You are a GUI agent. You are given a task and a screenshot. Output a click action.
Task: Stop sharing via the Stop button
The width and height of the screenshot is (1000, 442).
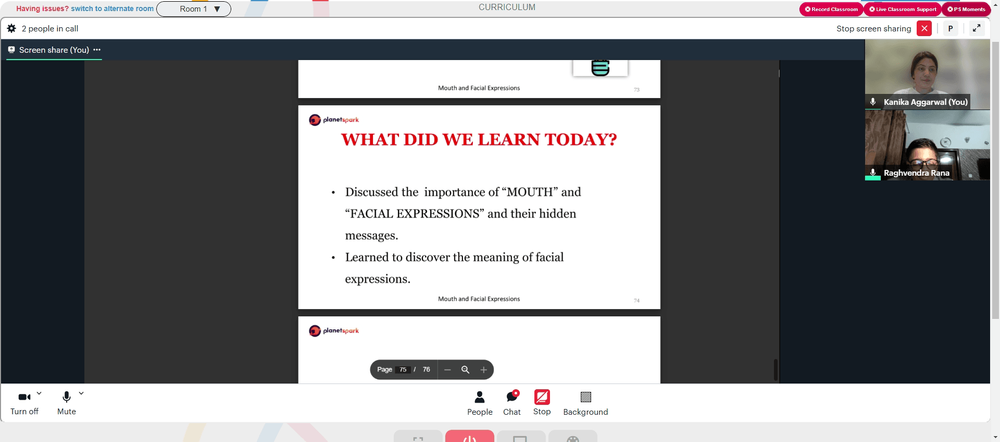pos(542,403)
